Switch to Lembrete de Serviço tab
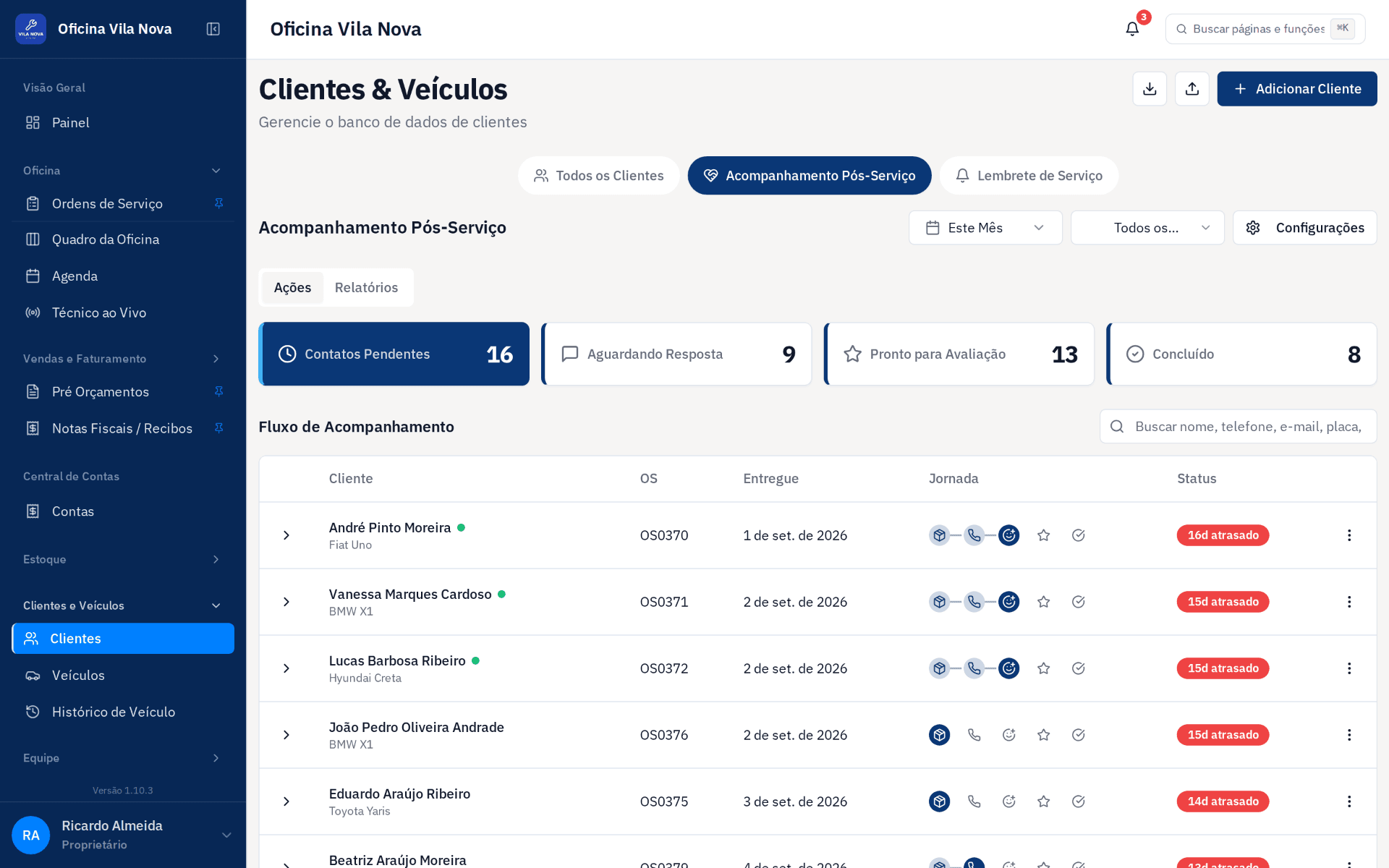Viewport: 1389px width, 868px height. tap(1029, 176)
